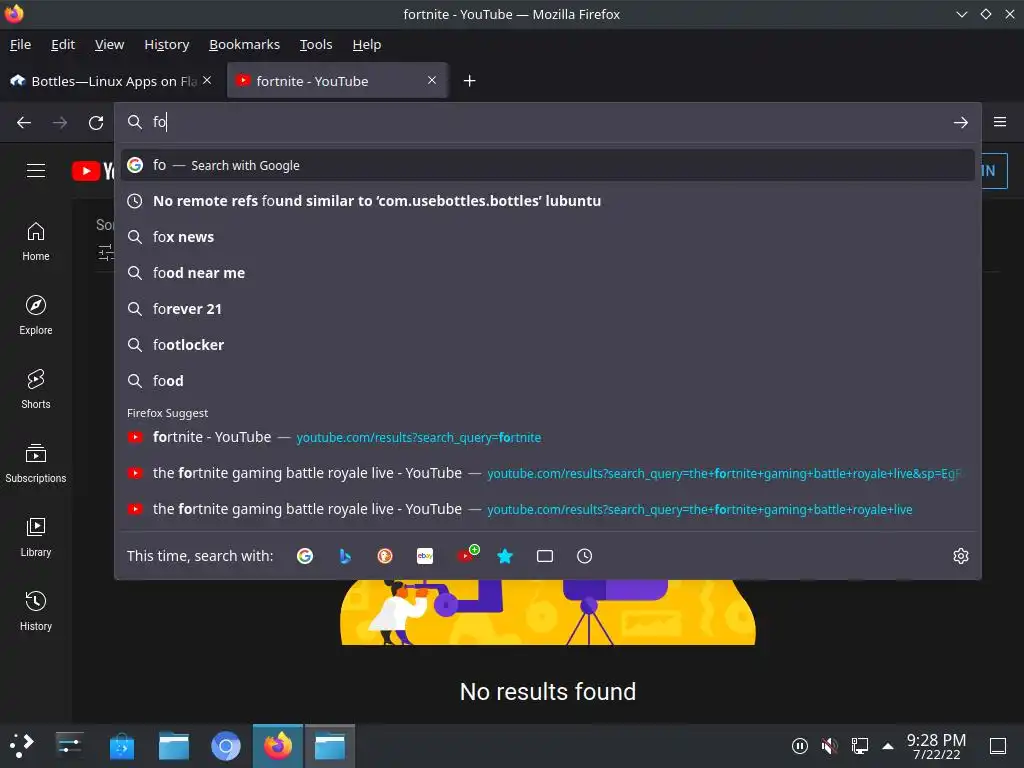
Task: Open the new tab with plus button
Action: [469, 81]
